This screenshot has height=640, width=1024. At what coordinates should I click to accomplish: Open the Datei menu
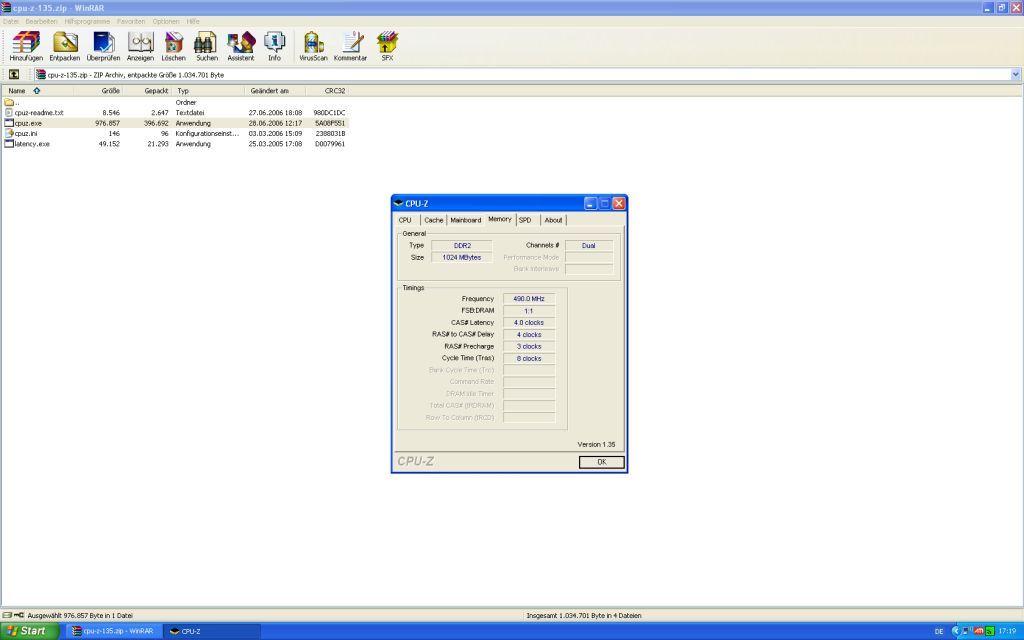click(11, 22)
